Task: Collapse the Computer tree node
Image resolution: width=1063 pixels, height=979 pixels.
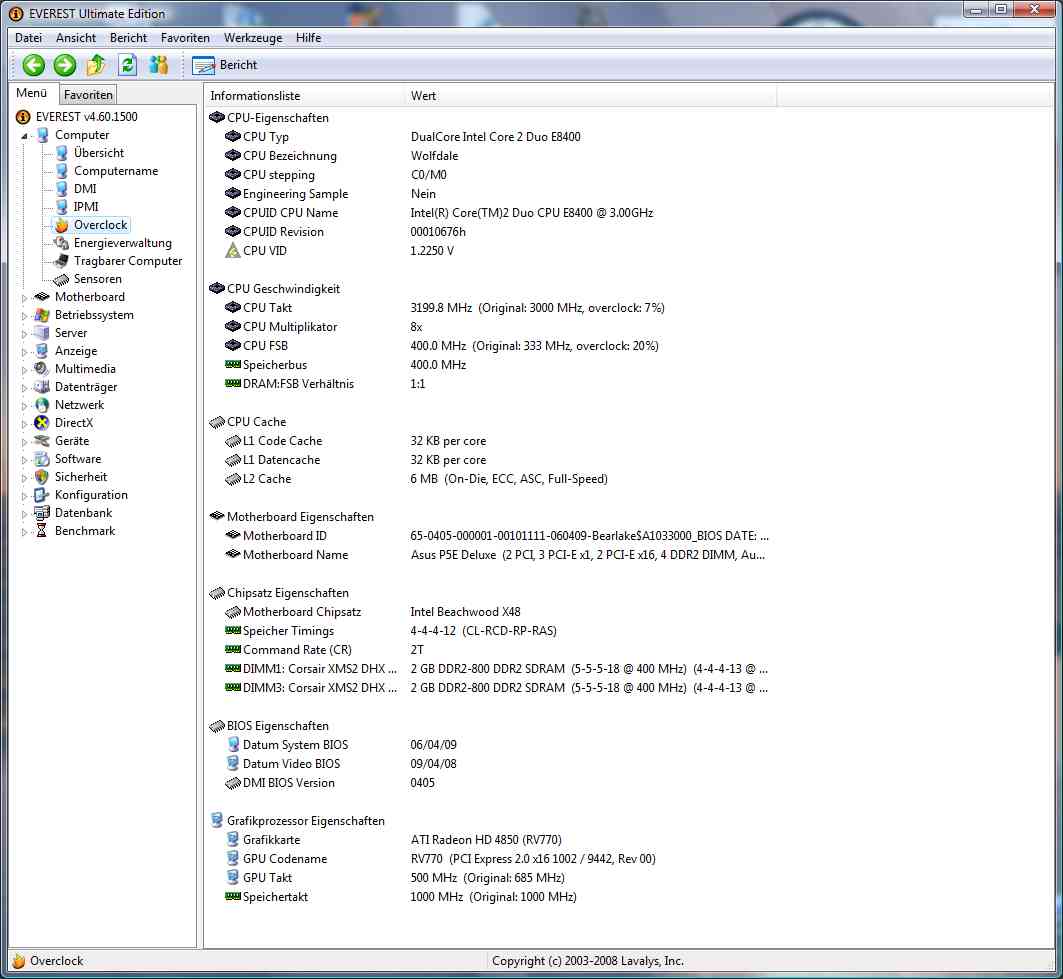Action: [x=24, y=136]
